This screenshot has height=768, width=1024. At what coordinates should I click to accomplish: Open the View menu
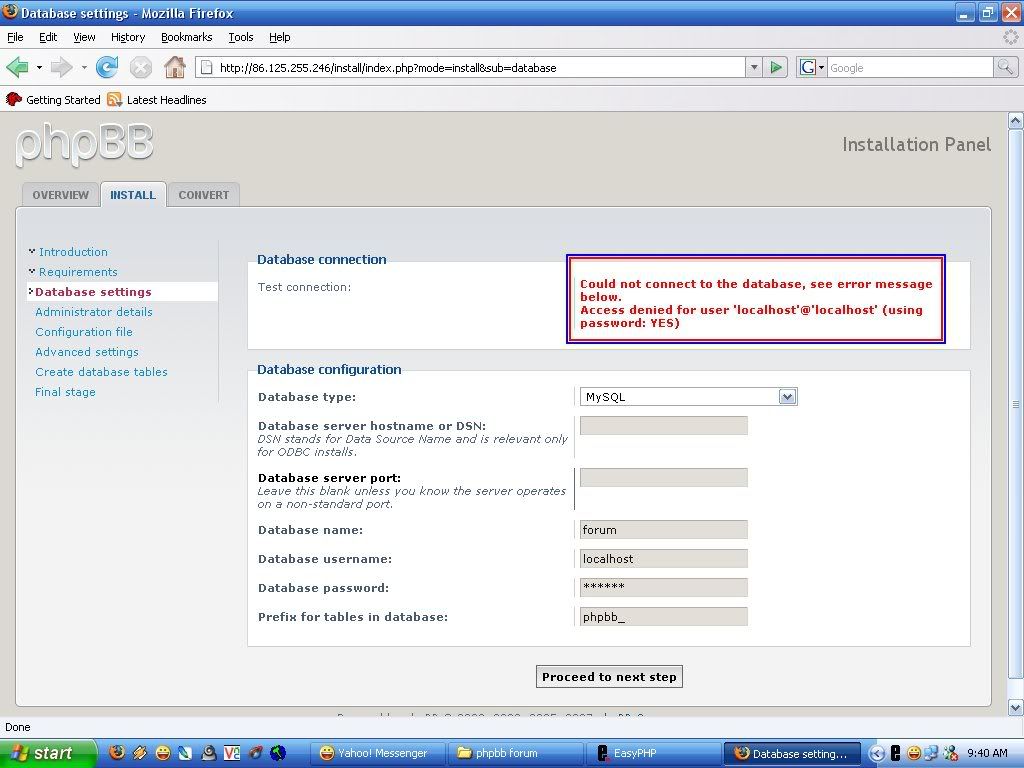(84, 37)
